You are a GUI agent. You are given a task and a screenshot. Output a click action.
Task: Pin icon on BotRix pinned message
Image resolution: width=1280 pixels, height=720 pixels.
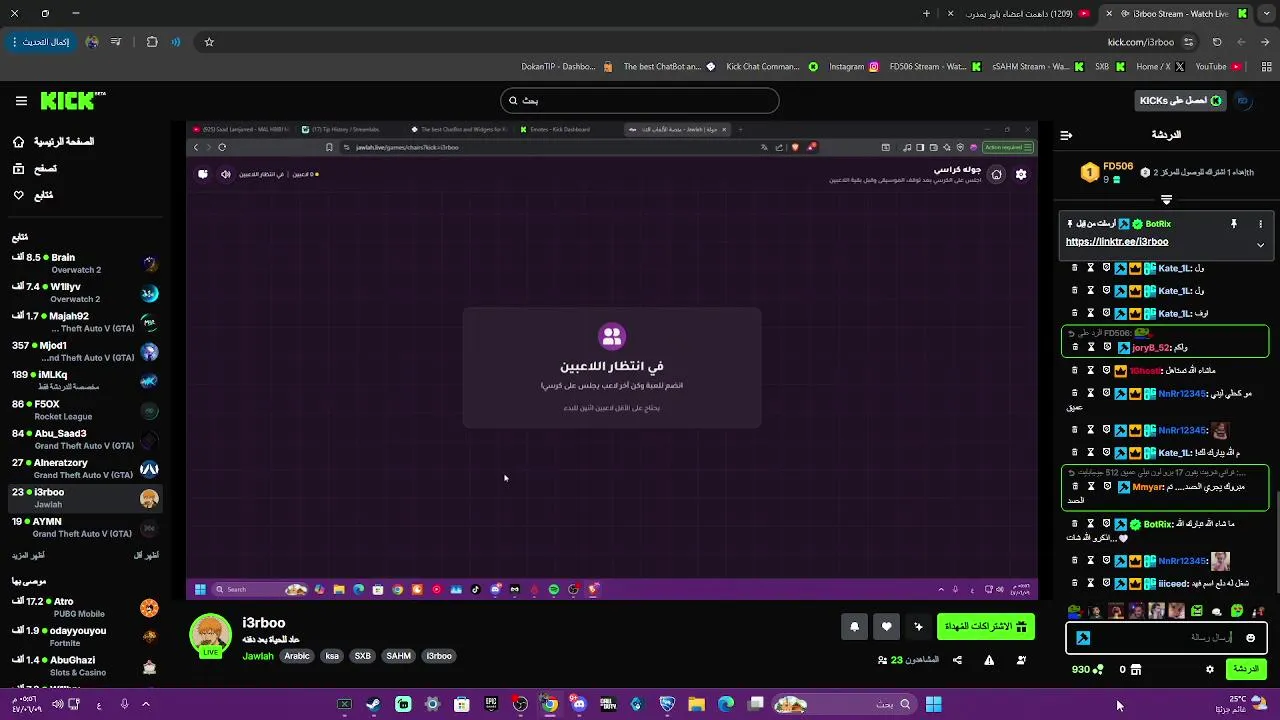(1233, 224)
